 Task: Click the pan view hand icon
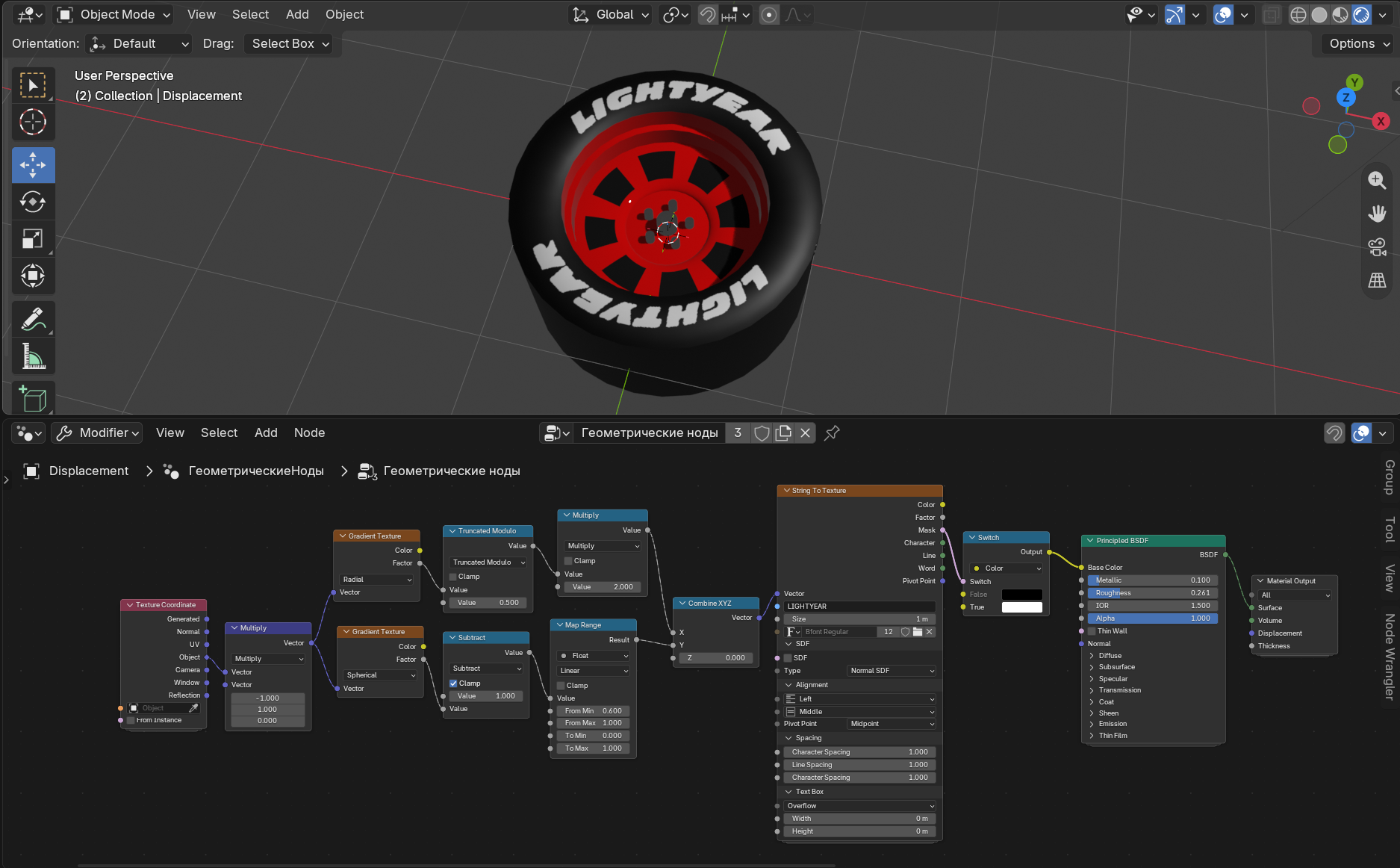pyautogui.click(x=1377, y=213)
